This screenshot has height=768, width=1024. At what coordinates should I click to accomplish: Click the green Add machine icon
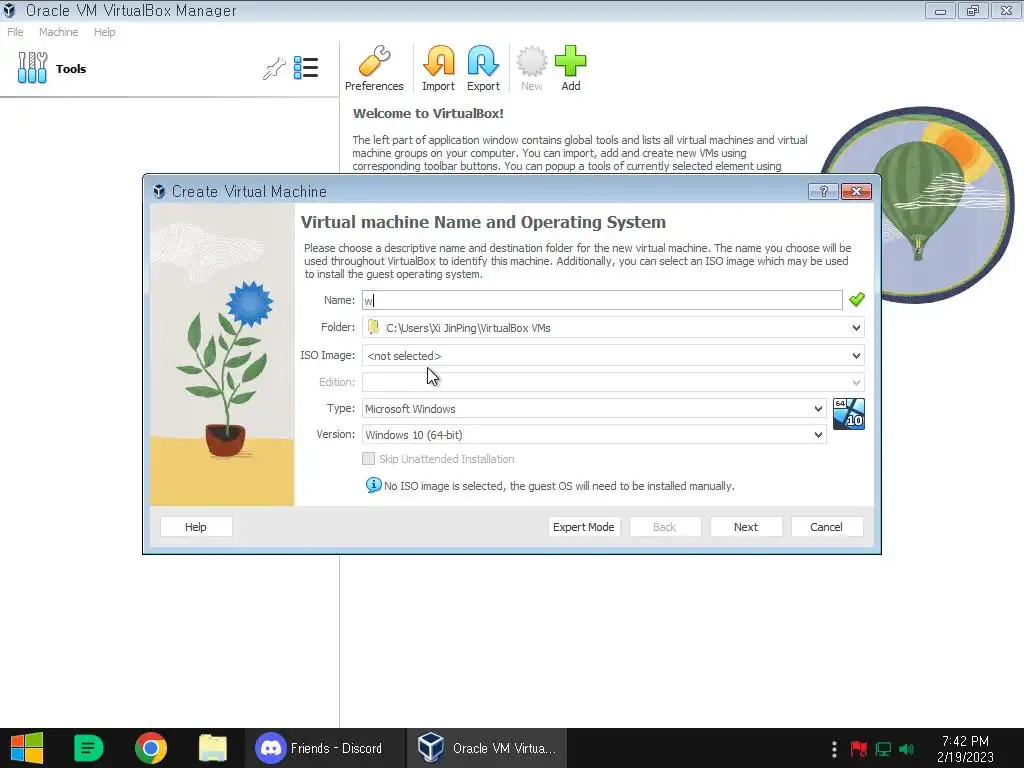pos(571,68)
